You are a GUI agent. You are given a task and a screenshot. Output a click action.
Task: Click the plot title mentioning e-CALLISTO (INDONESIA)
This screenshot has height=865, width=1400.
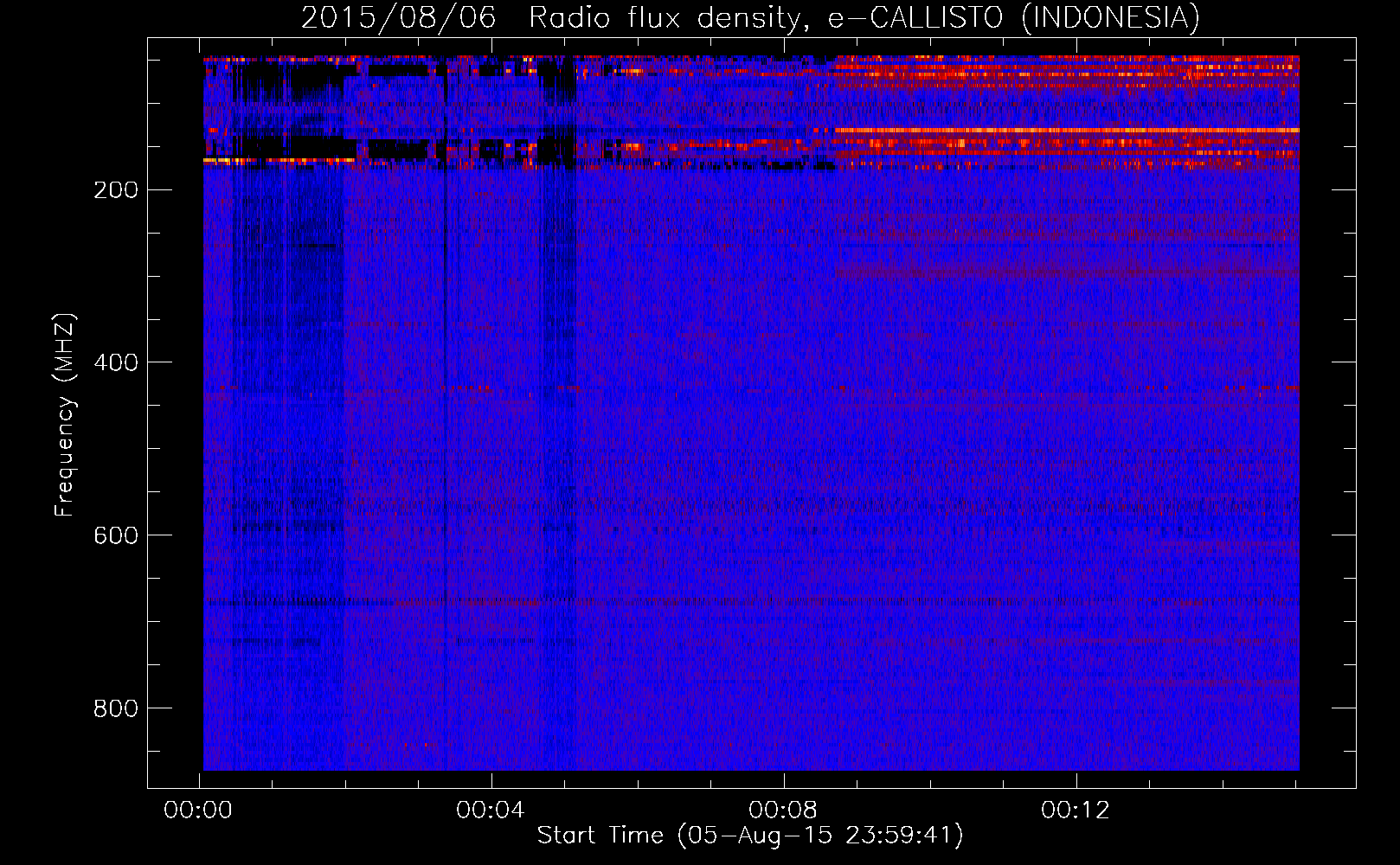coord(750,17)
